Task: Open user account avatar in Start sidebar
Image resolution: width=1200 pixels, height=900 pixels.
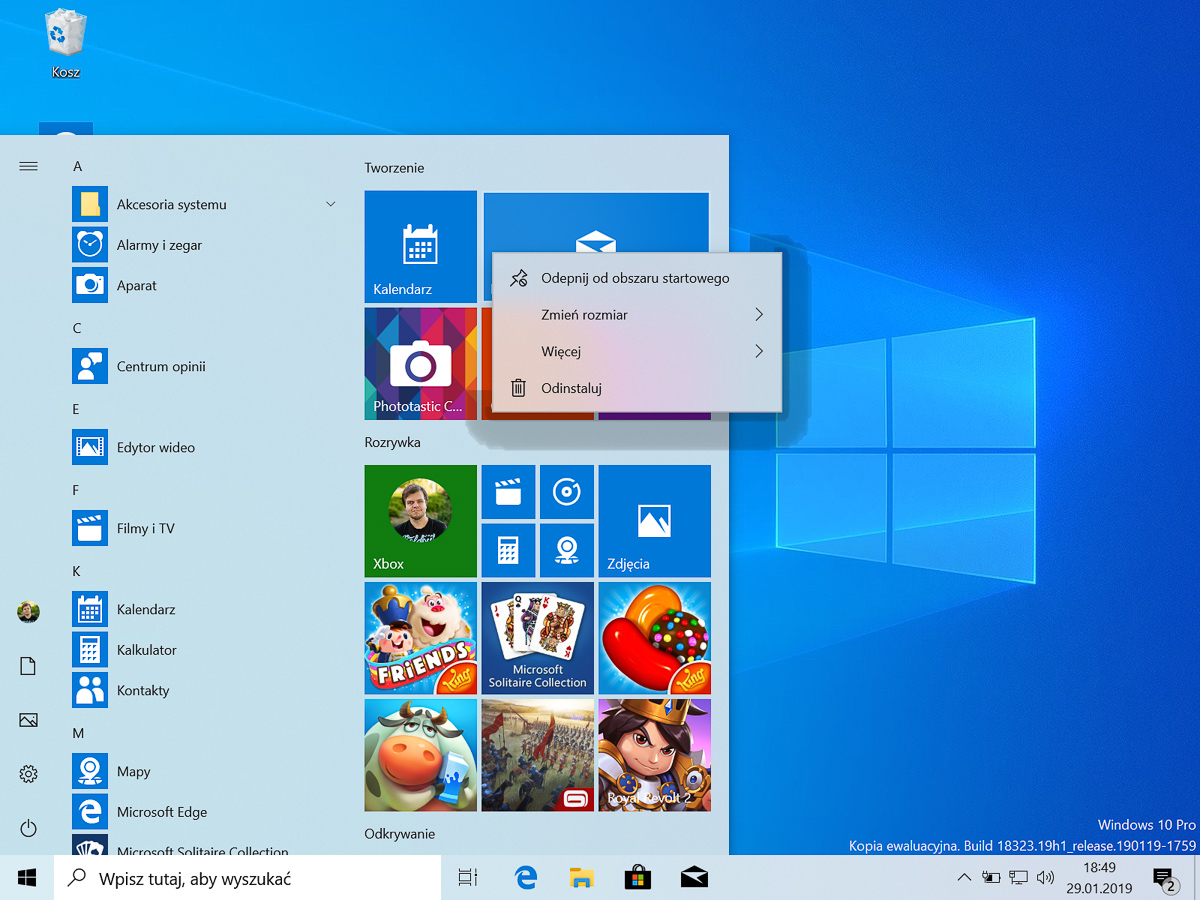Action: [28, 612]
